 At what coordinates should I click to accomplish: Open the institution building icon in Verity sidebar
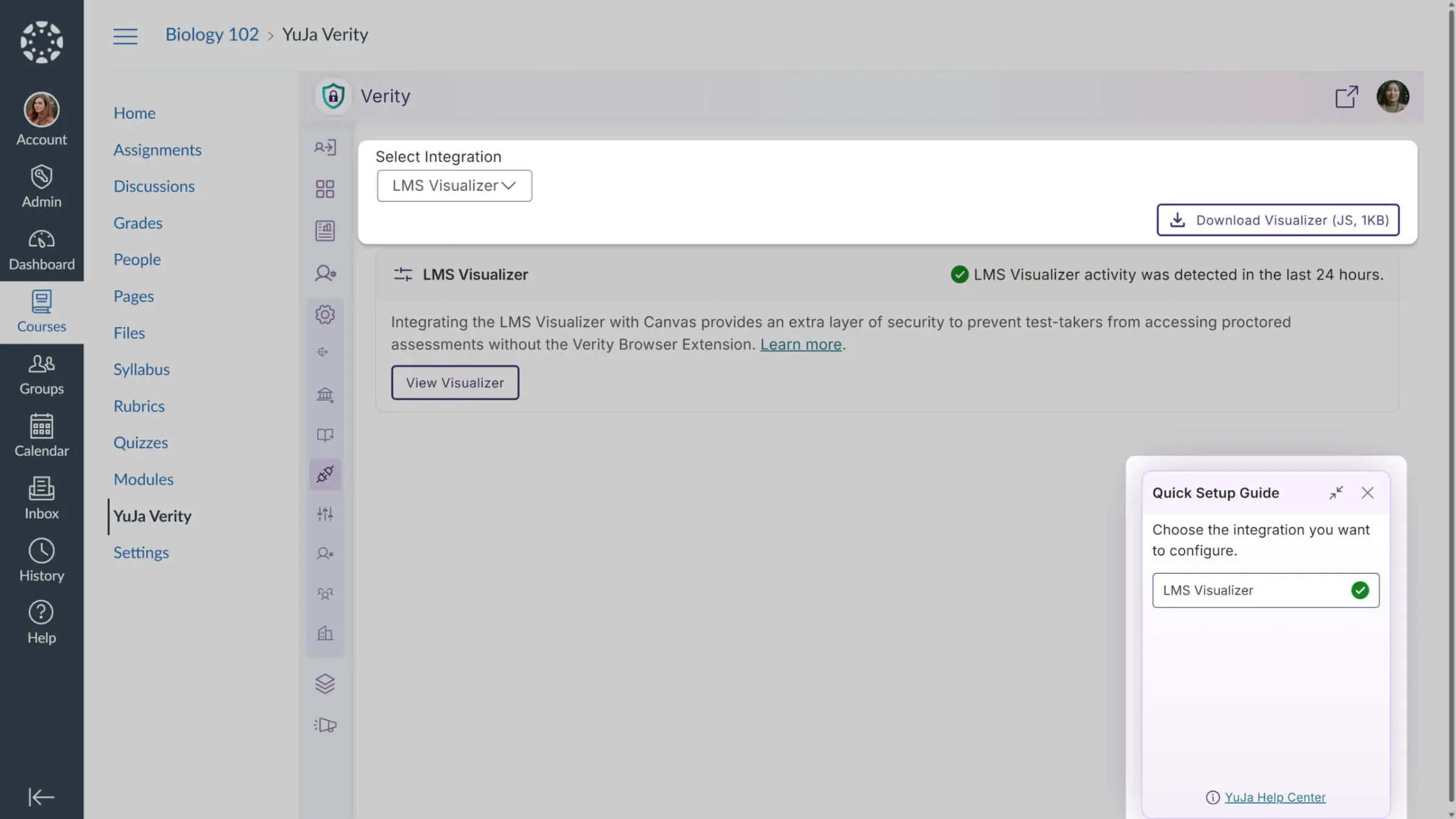coord(325,395)
